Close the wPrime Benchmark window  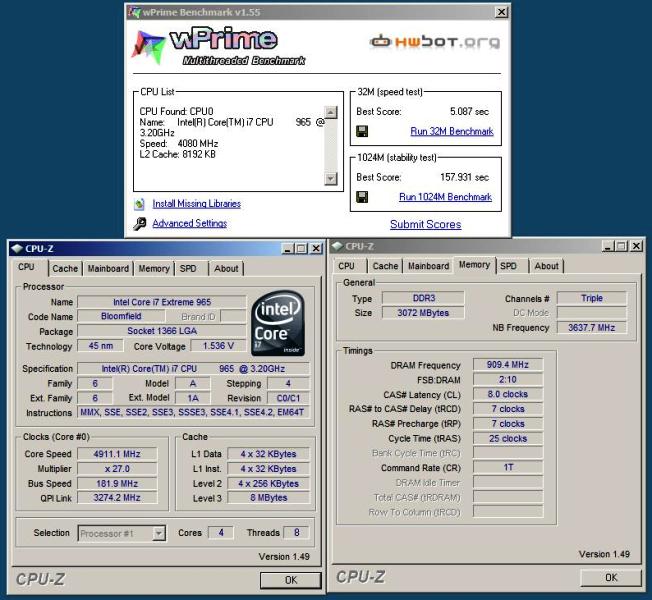502,12
